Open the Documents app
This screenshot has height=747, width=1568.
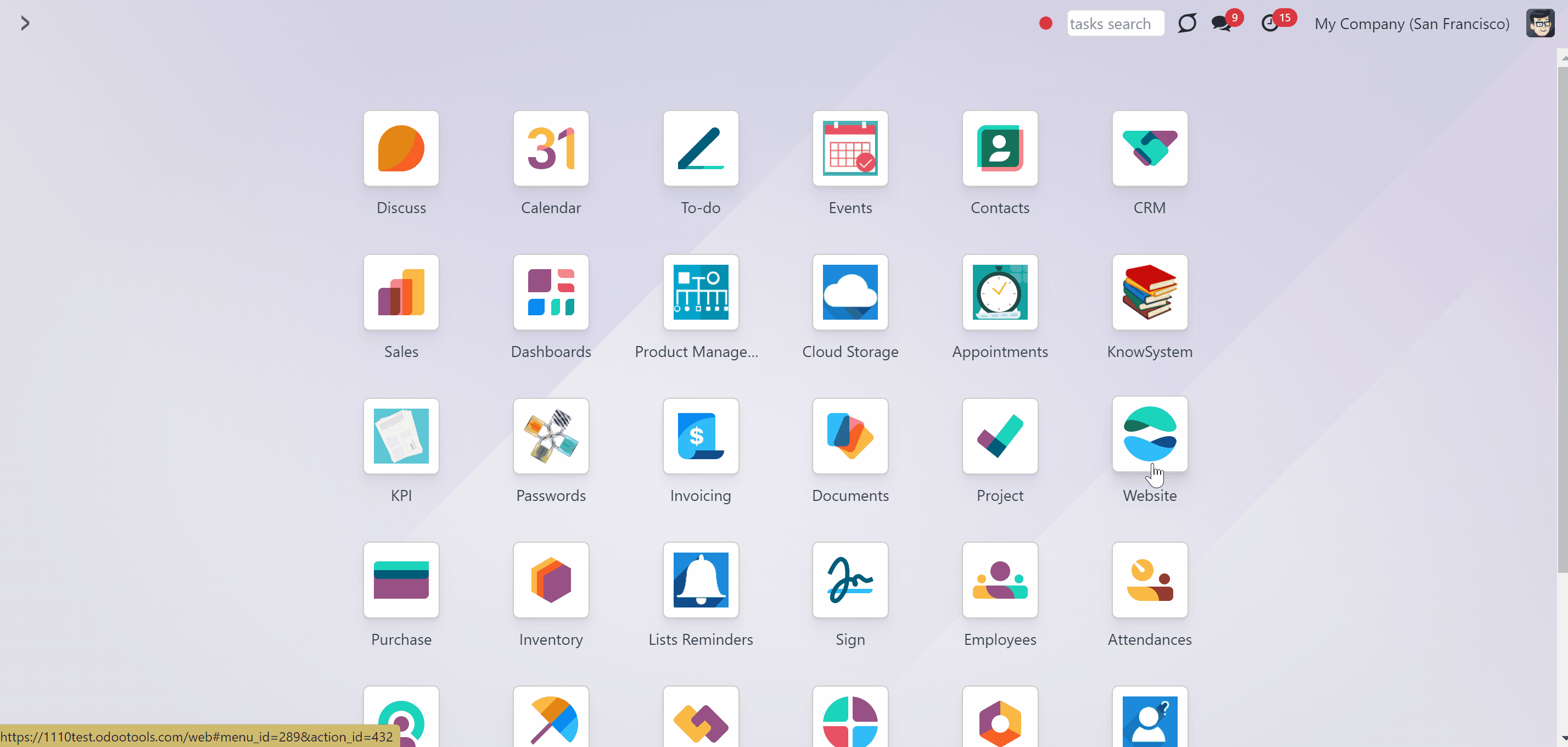pos(850,436)
